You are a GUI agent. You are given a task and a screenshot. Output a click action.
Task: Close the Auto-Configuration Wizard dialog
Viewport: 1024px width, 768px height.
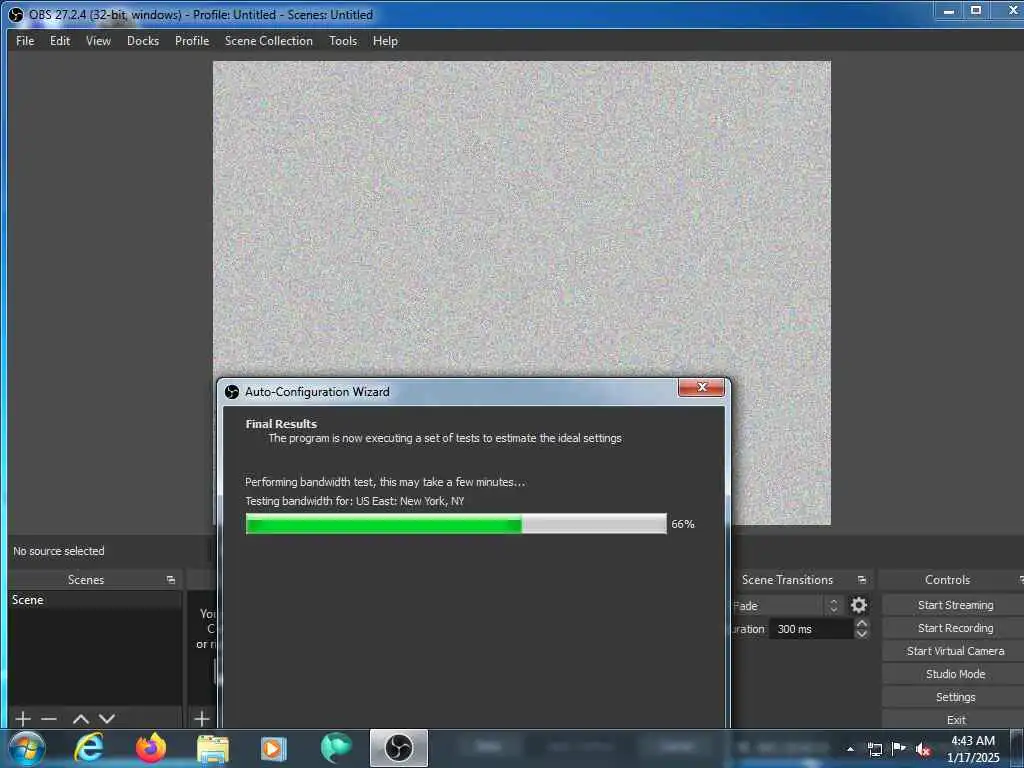(x=701, y=387)
